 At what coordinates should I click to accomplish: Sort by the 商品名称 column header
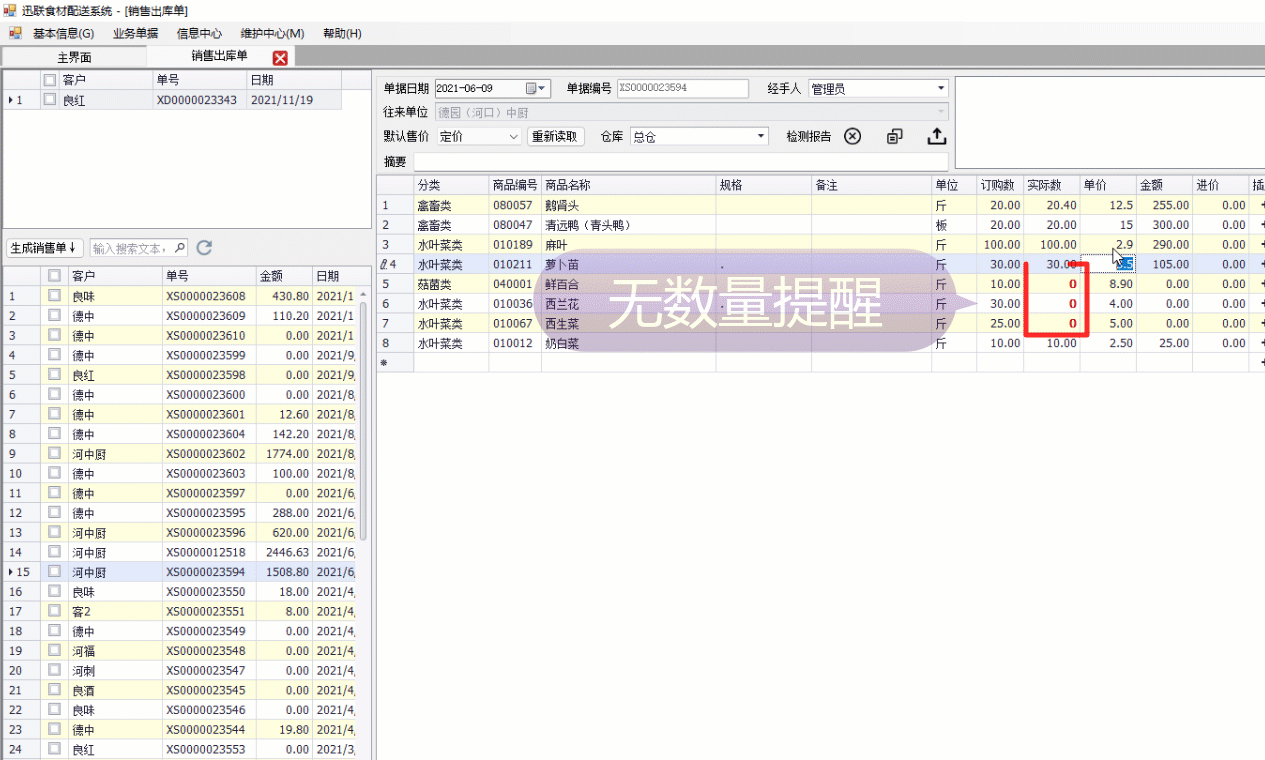point(628,185)
